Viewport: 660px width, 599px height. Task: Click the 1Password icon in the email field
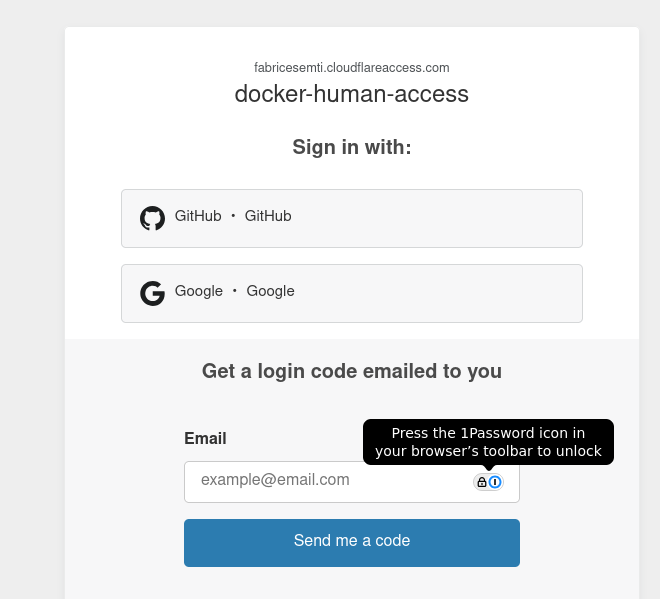point(495,482)
